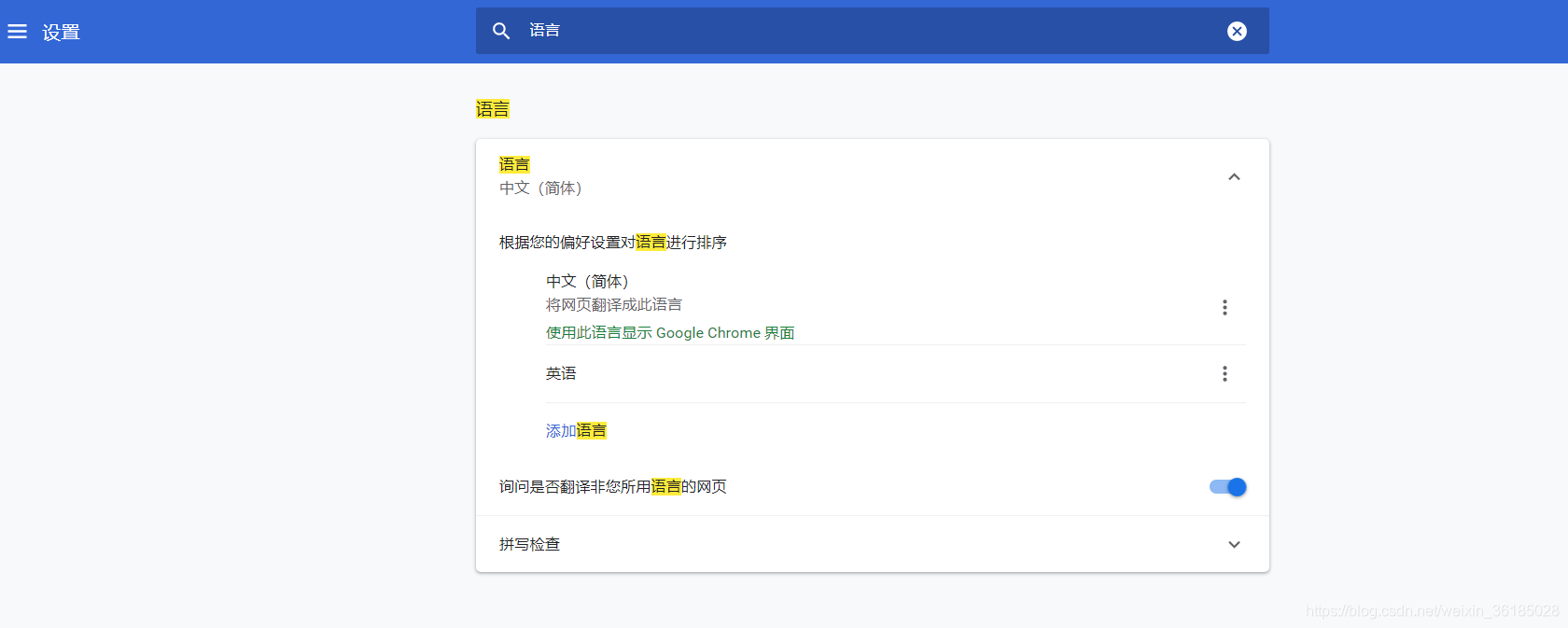Screen dimensions: 1568x628
Task: Click 将网页翻译成此语言 subtitle text
Action: click(x=614, y=305)
